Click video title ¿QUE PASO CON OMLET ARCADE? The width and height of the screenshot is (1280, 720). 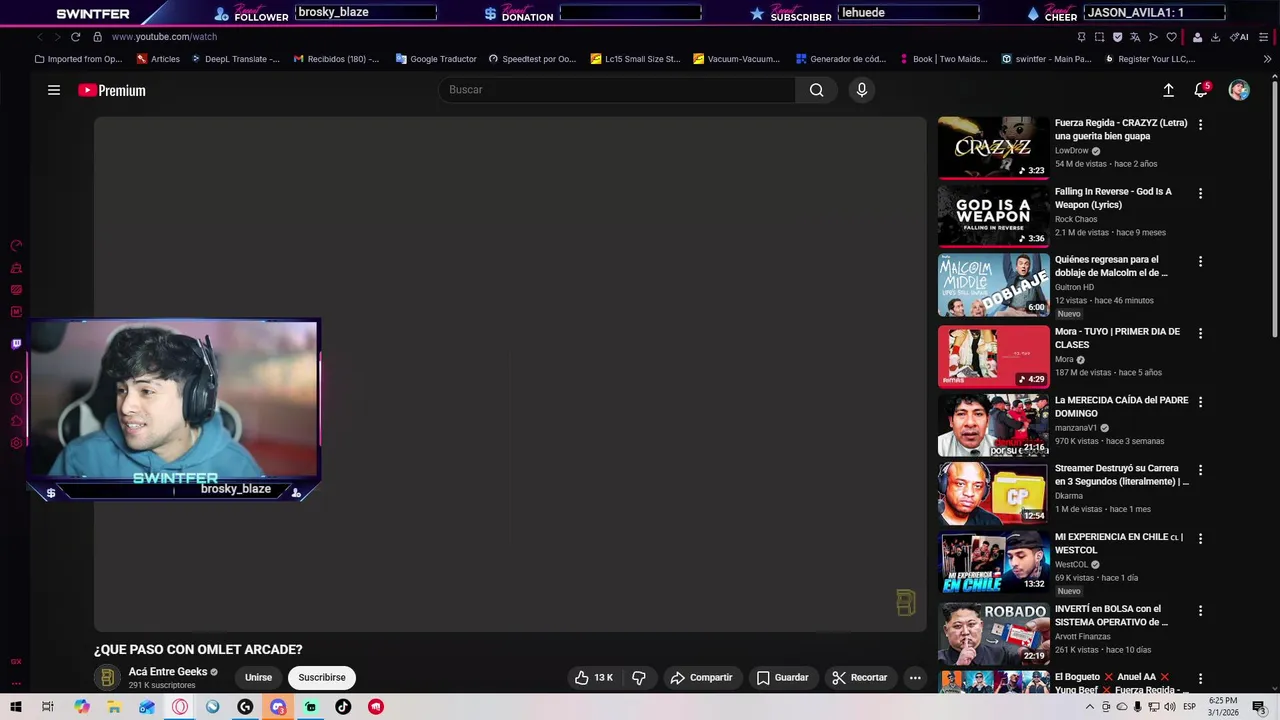[198, 650]
